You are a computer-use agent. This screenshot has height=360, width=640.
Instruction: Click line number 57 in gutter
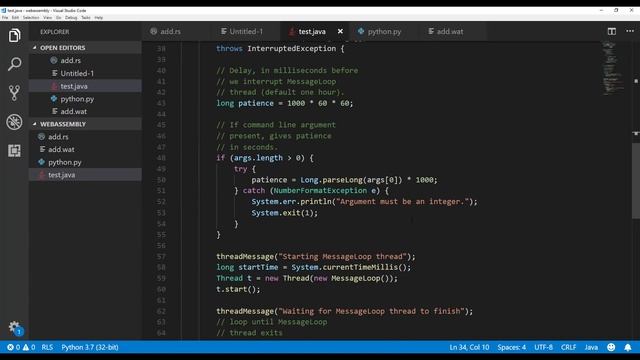pos(161,256)
